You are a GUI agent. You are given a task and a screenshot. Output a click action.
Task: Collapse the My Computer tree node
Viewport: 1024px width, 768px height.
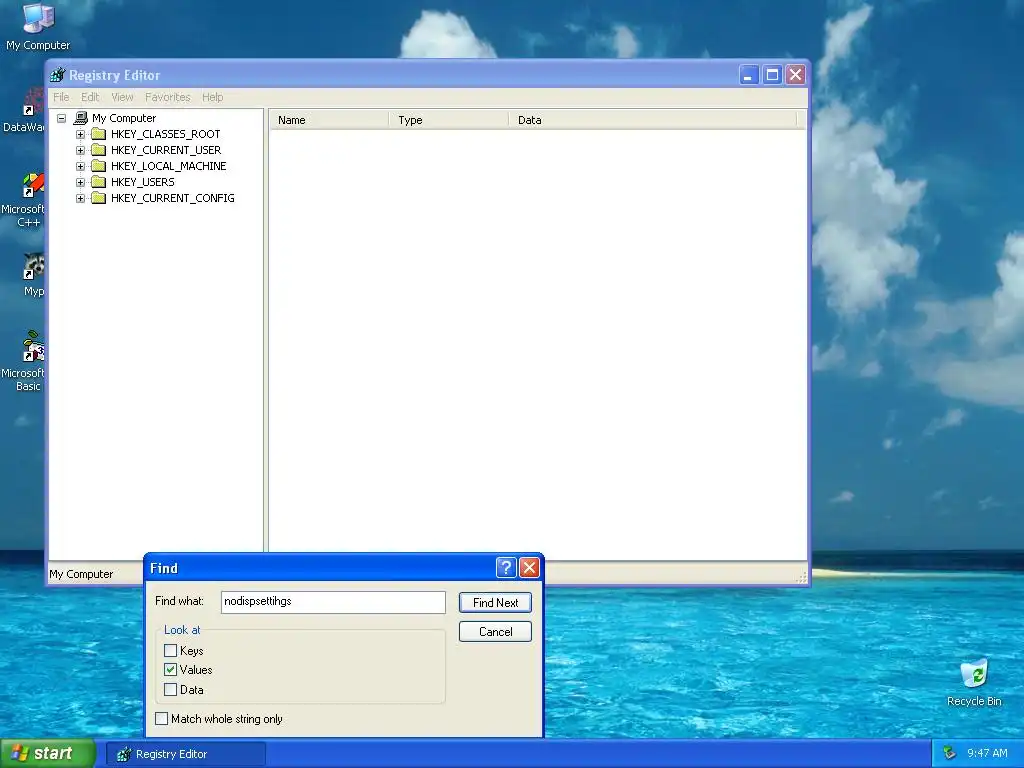61,118
